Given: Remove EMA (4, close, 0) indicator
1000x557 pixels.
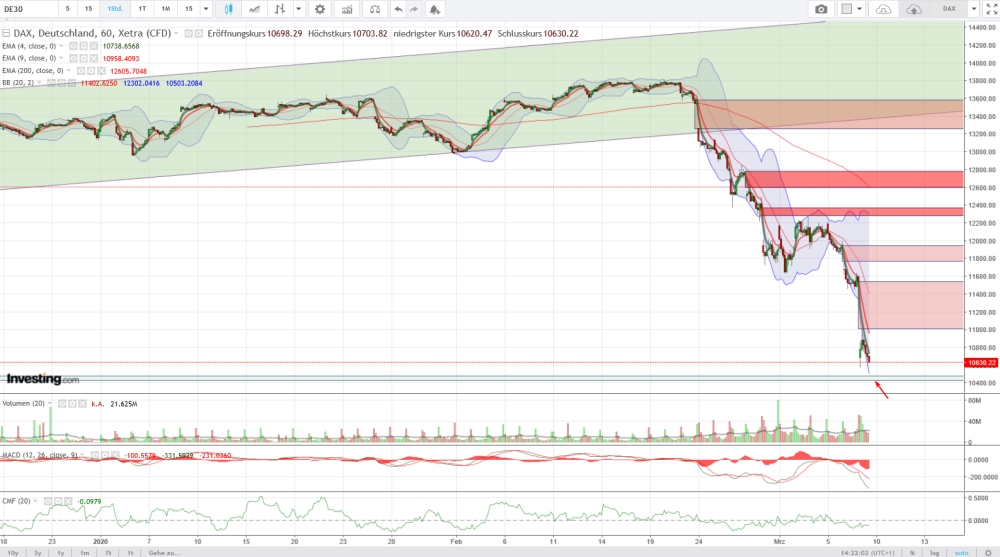Looking at the screenshot, I should tap(94, 46).
